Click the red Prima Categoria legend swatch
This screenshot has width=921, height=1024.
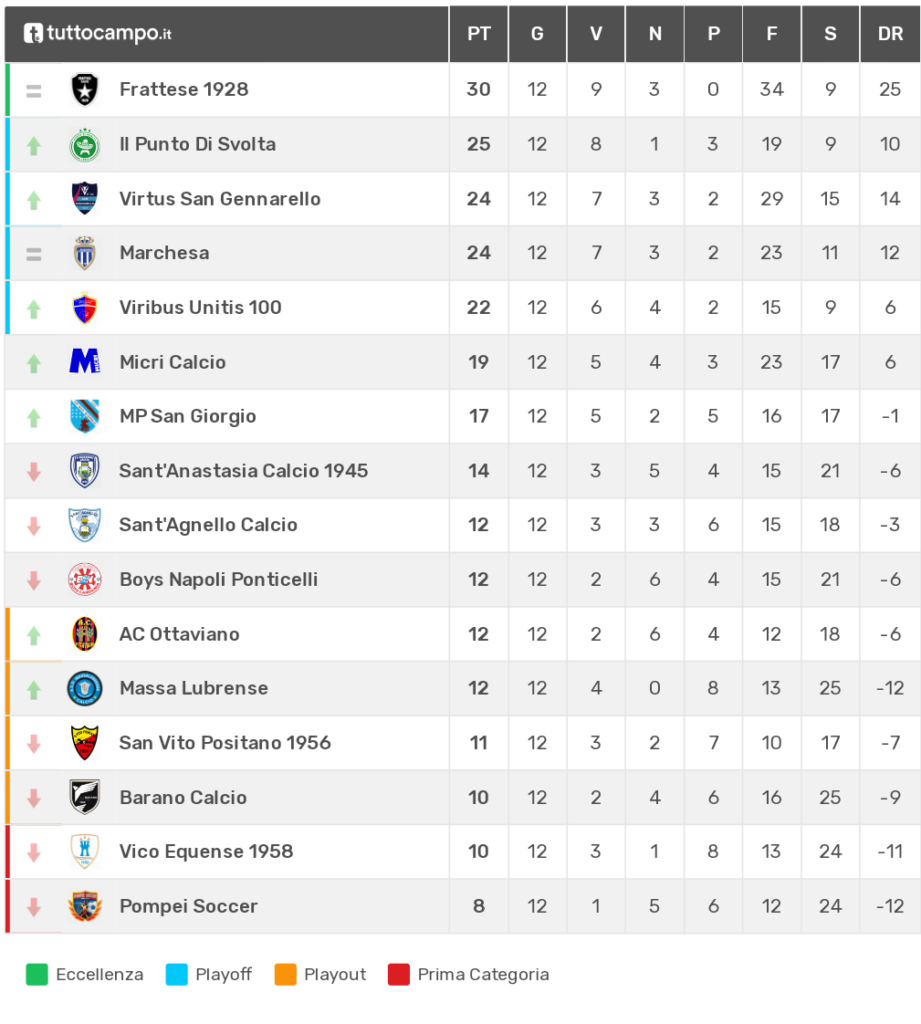(x=398, y=974)
